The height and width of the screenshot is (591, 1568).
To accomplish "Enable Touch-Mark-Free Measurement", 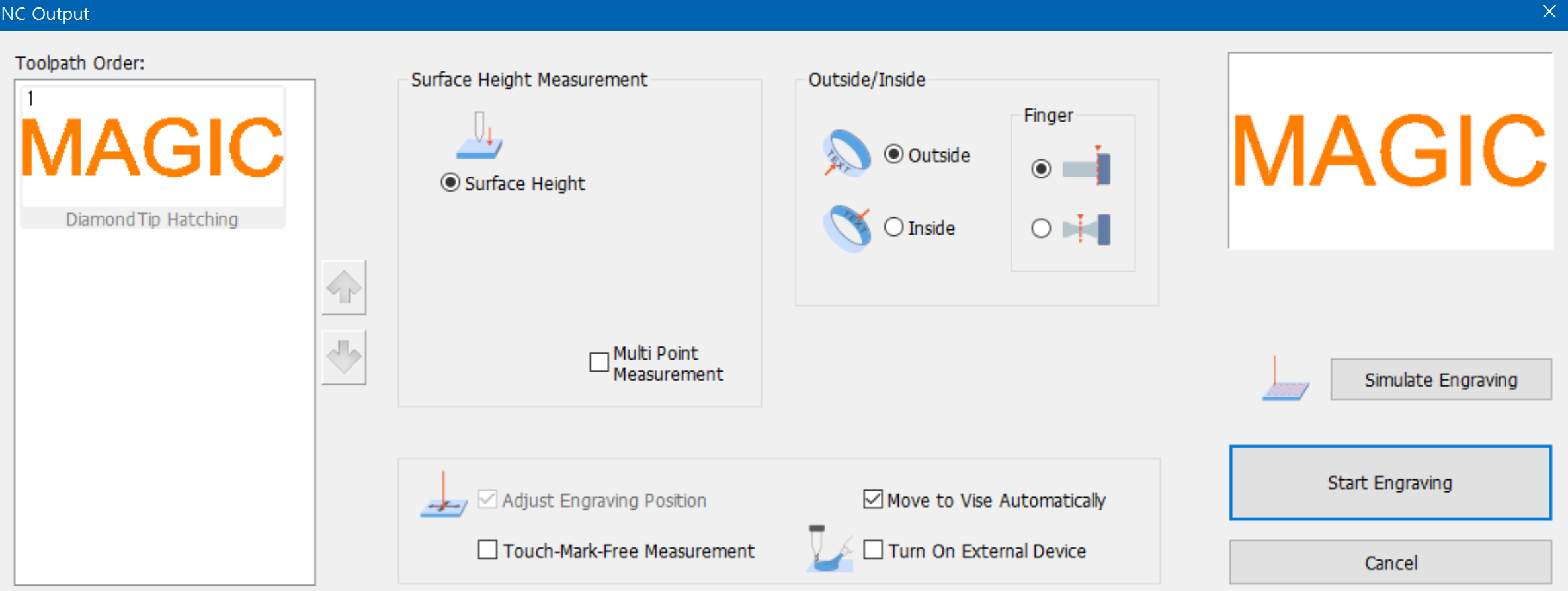I will [x=487, y=550].
